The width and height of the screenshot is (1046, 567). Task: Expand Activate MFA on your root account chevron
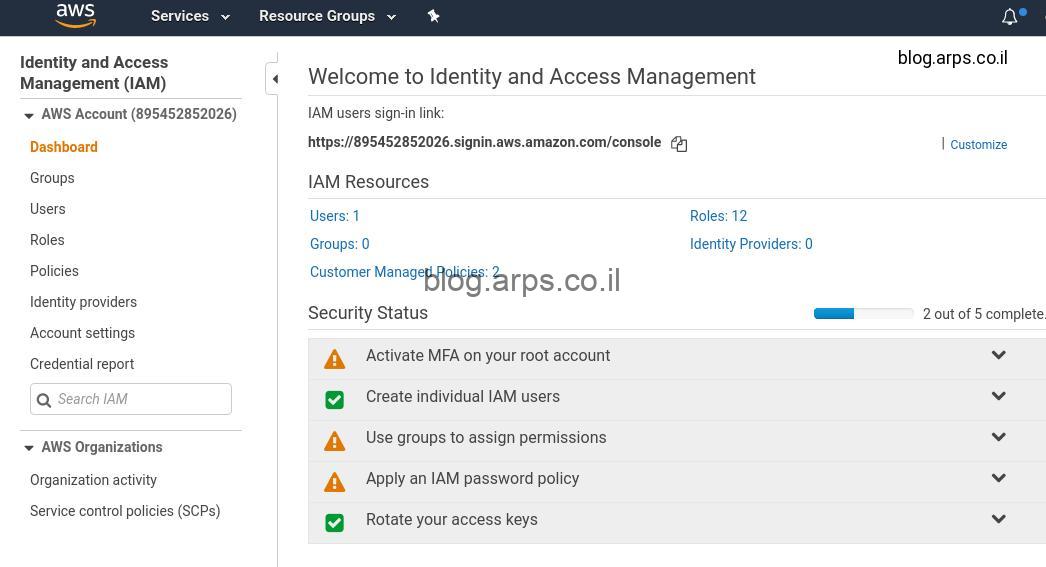tap(999, 355)
